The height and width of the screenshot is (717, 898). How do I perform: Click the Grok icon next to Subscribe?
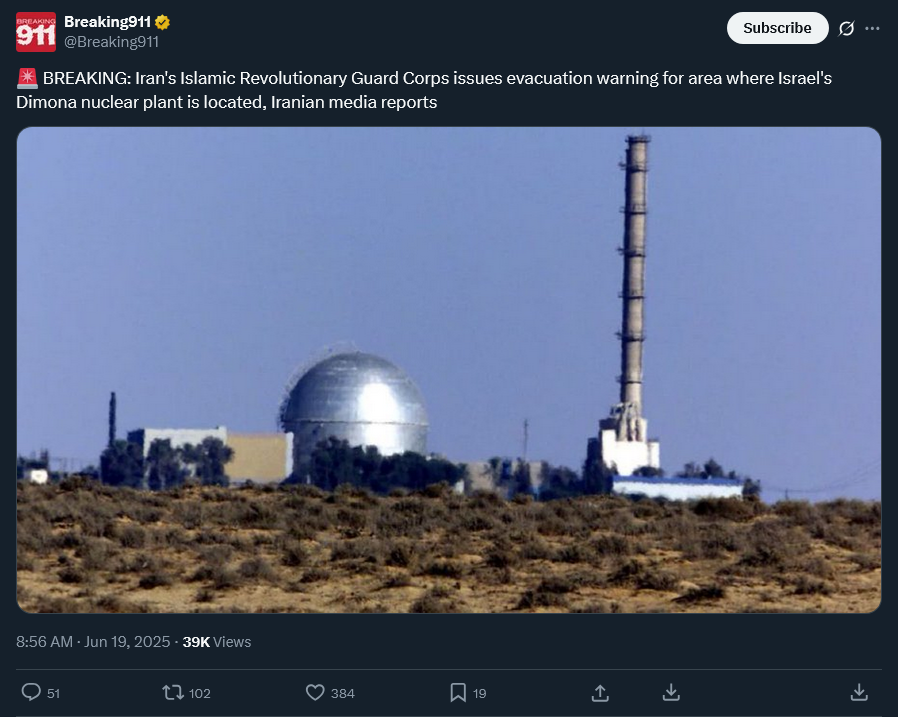point(846,28)
